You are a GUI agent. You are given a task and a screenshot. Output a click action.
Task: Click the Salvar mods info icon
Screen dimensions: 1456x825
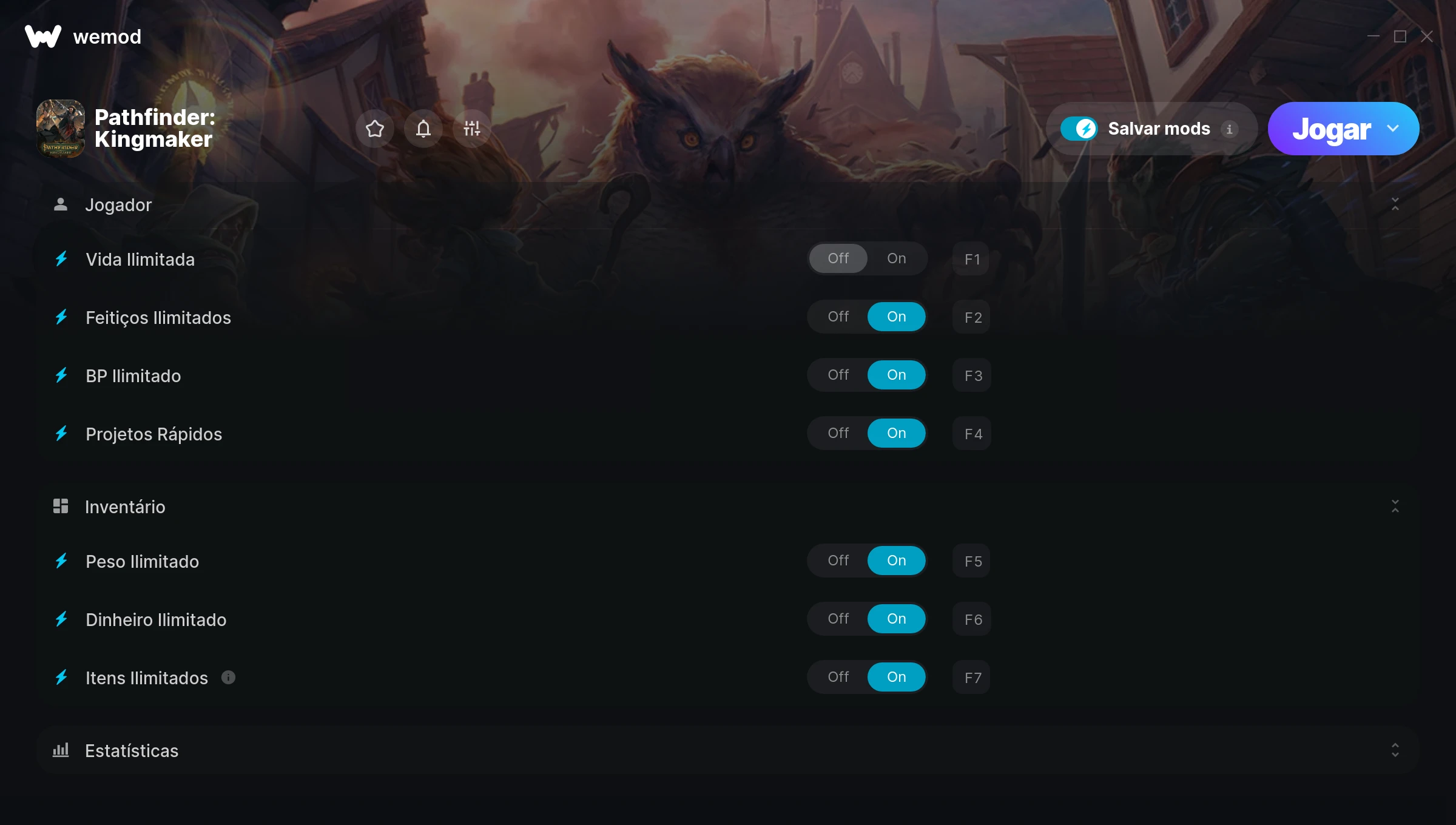(1230, 129)
